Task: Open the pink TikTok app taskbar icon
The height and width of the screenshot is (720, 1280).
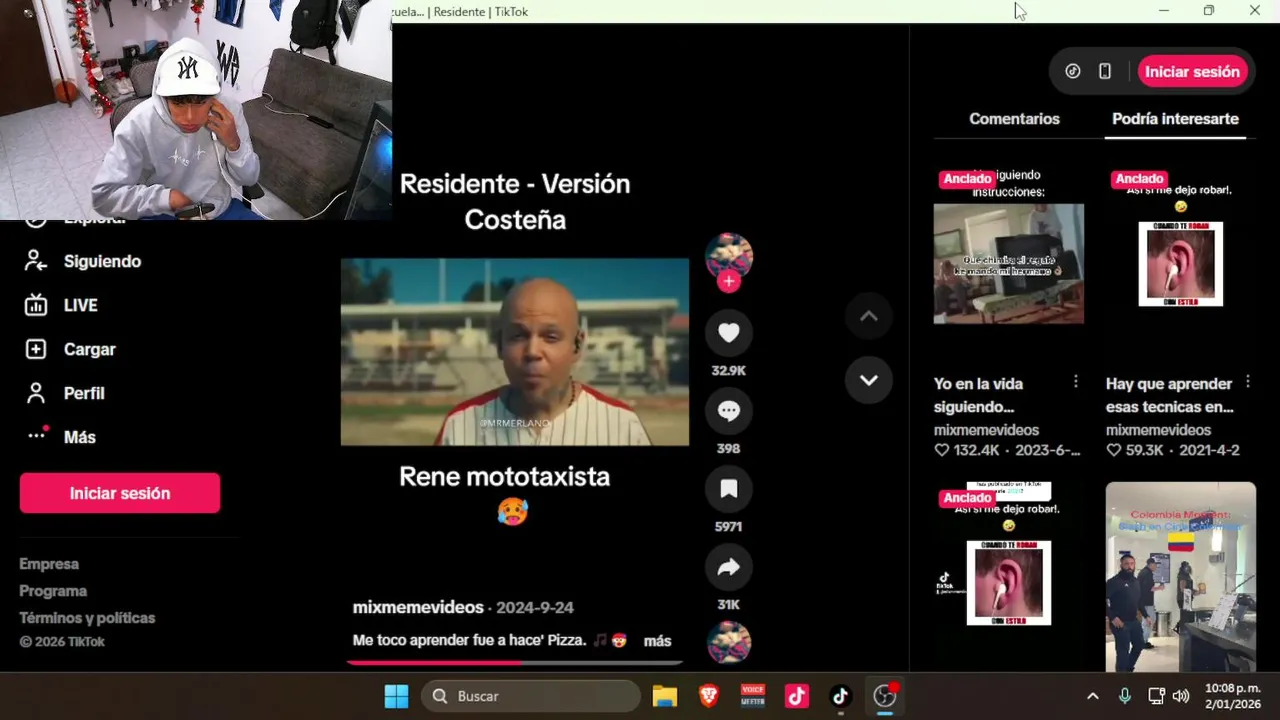Action: click(797, 696)
